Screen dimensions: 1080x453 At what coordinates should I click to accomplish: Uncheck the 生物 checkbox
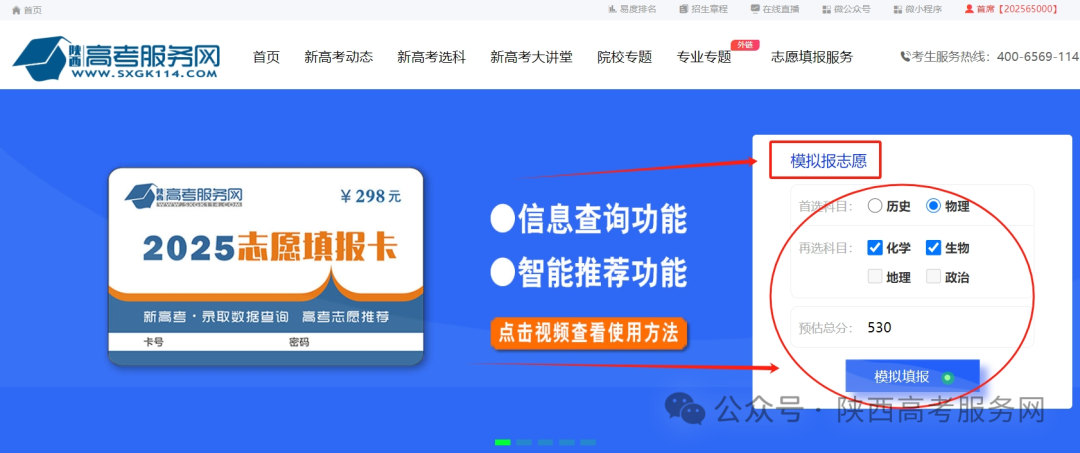click(x=933, y=248)
